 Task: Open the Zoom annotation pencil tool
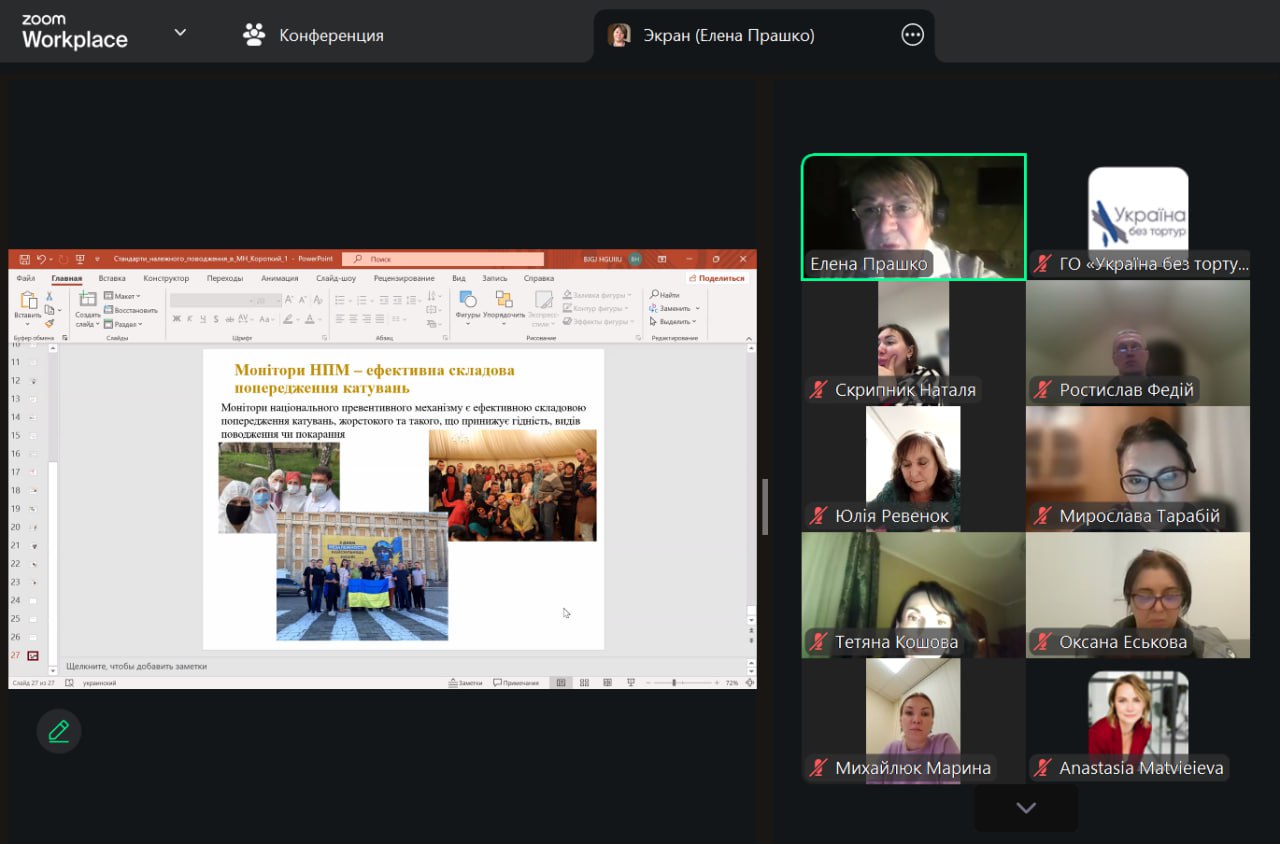point(59,731)
